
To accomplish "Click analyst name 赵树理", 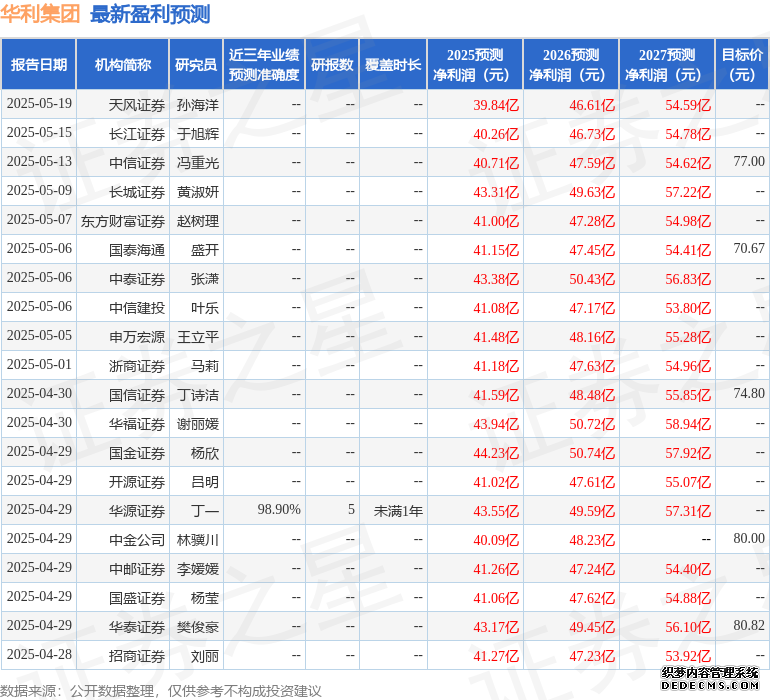I will (x=198, y=221).
